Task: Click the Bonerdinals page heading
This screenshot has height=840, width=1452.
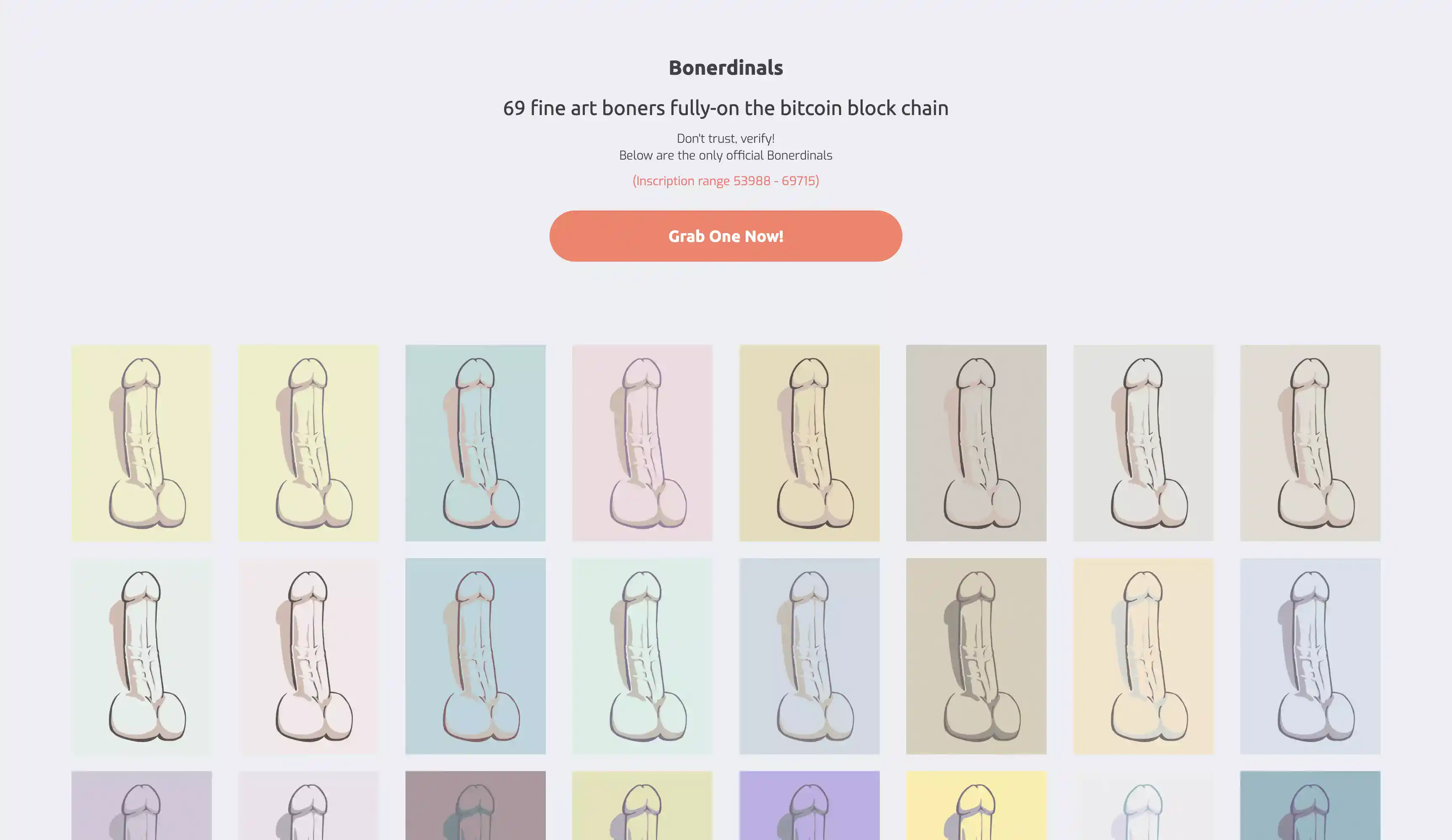Action: point(726,67)
